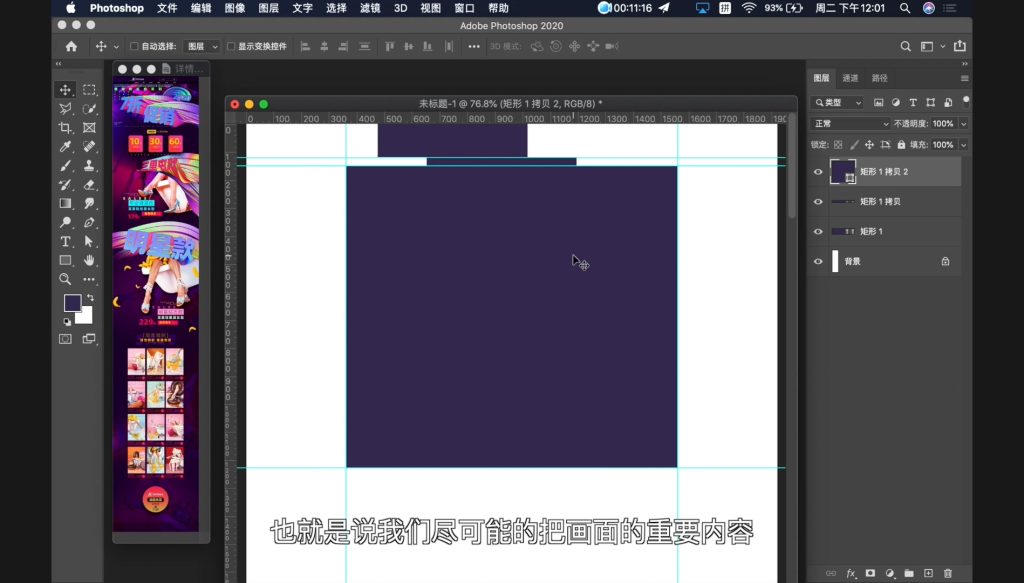Screen dimensions: 1024x583
Task: Toggle visibility of 背景 layer
Action: point(818,261)
